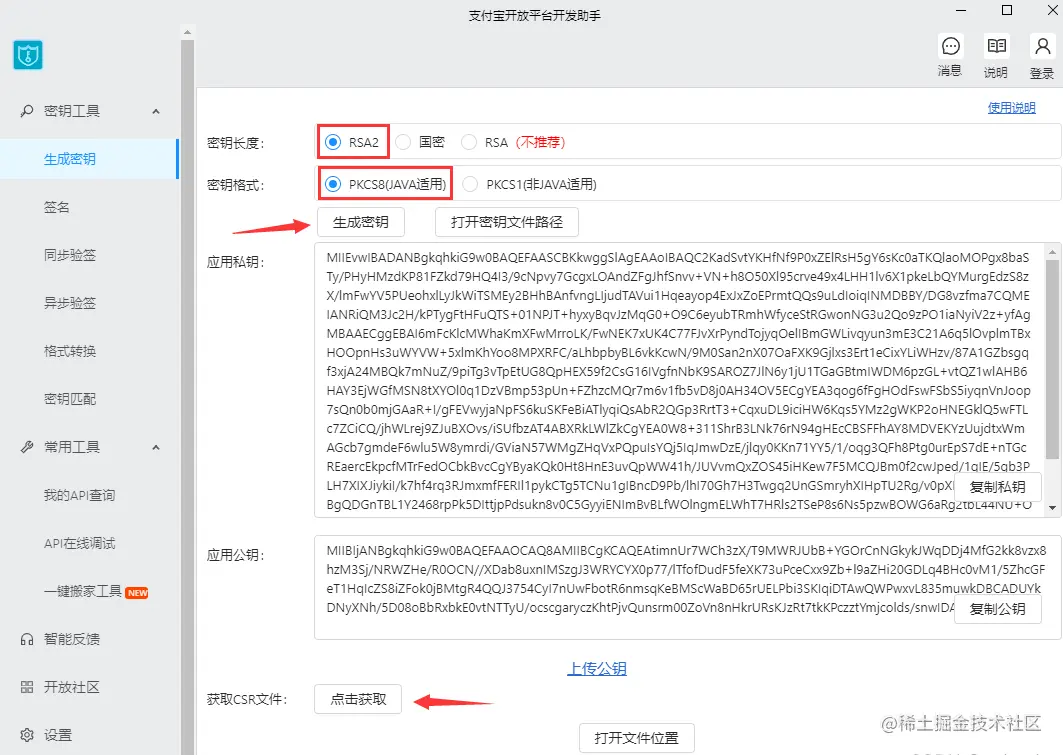Click the 支付宝开放平台开发助手 window title
Viewport: 1063px width, 755px height.
[534, 16]
